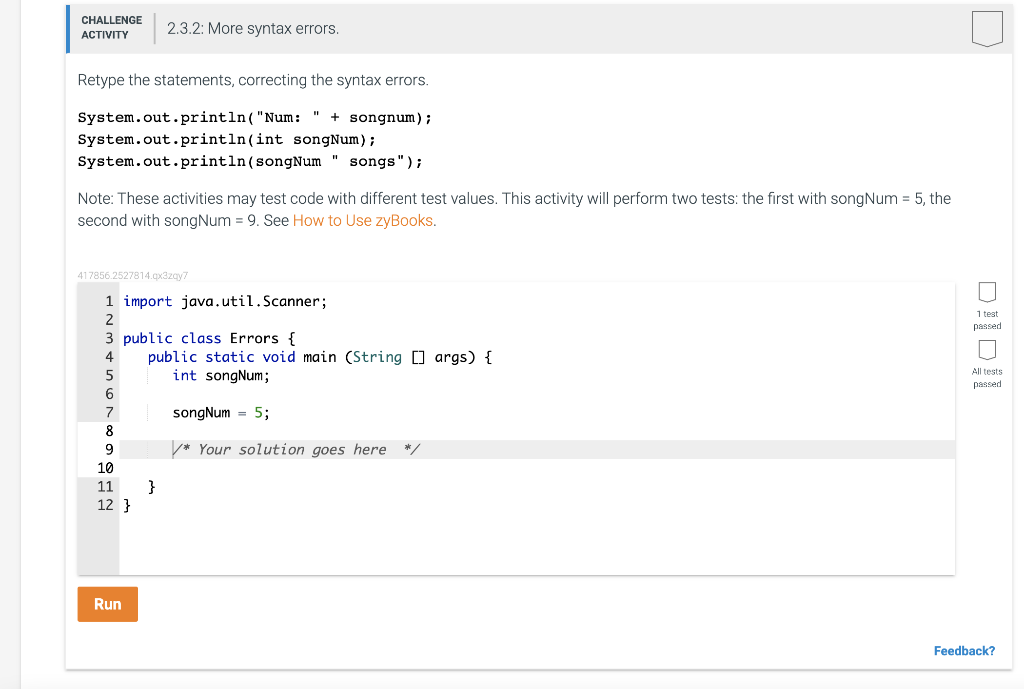Click the 'public static void main' line

click(320, 357)
